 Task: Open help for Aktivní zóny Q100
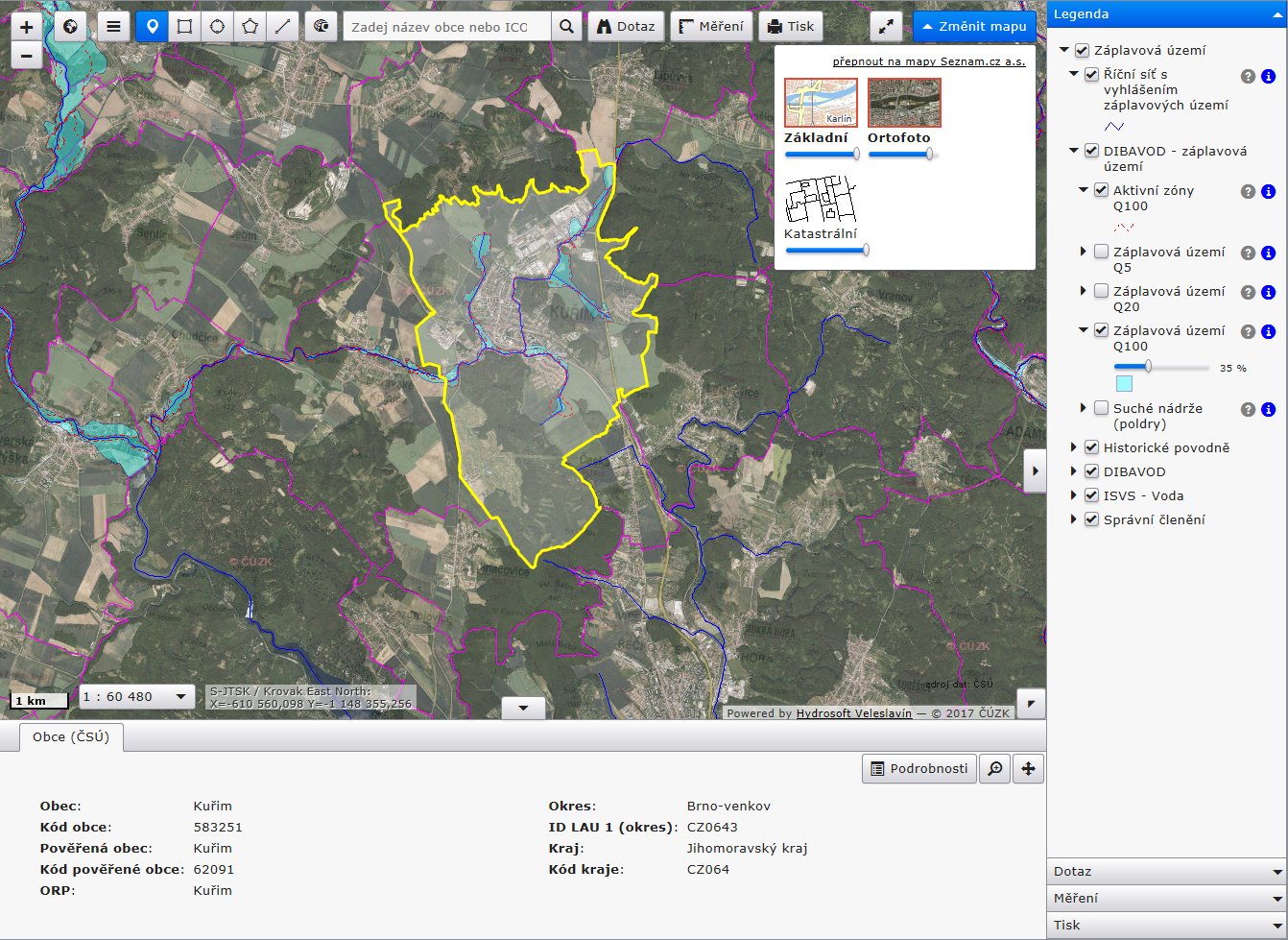click(1248, 191)
